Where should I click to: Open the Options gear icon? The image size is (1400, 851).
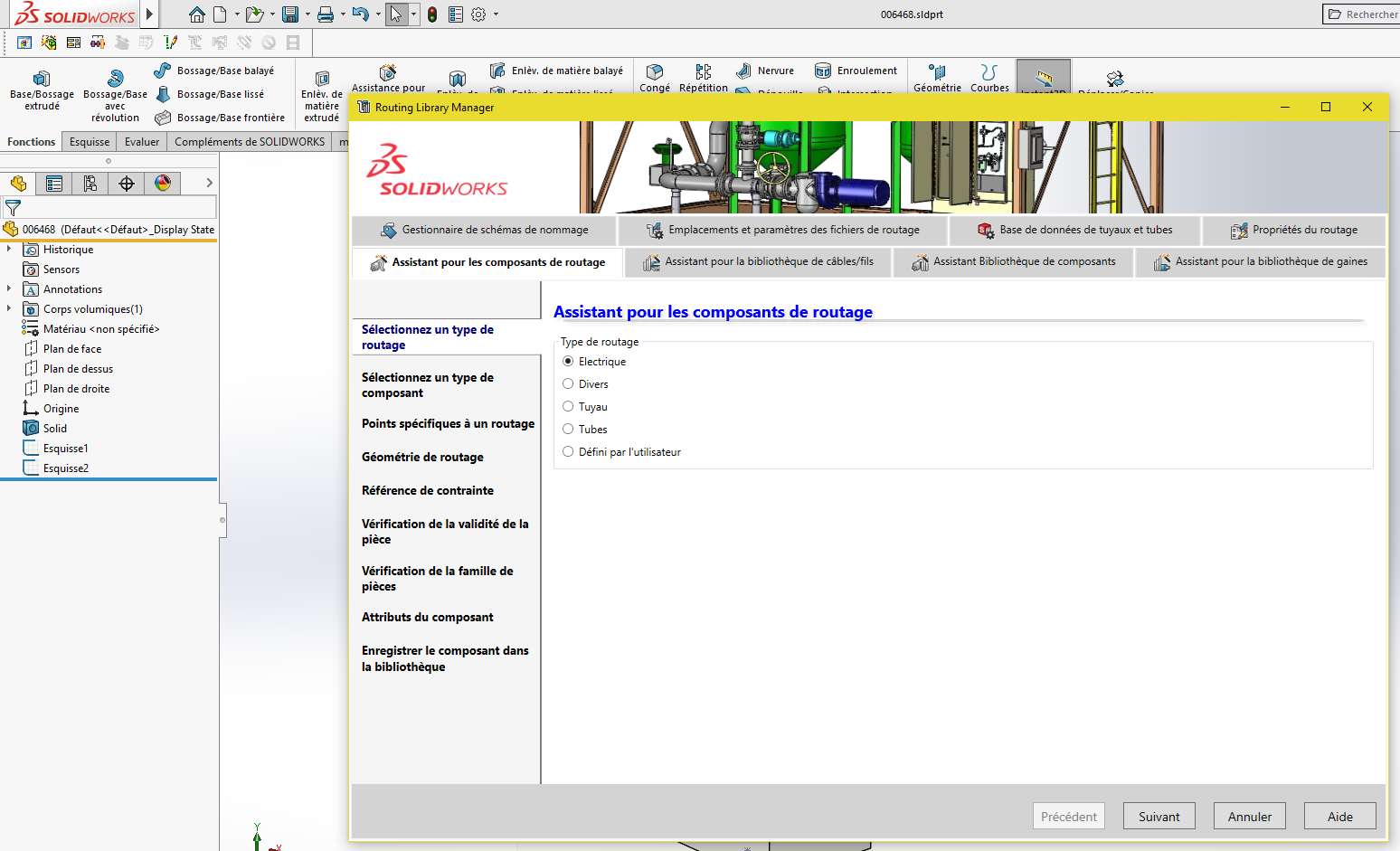[478, 14]
